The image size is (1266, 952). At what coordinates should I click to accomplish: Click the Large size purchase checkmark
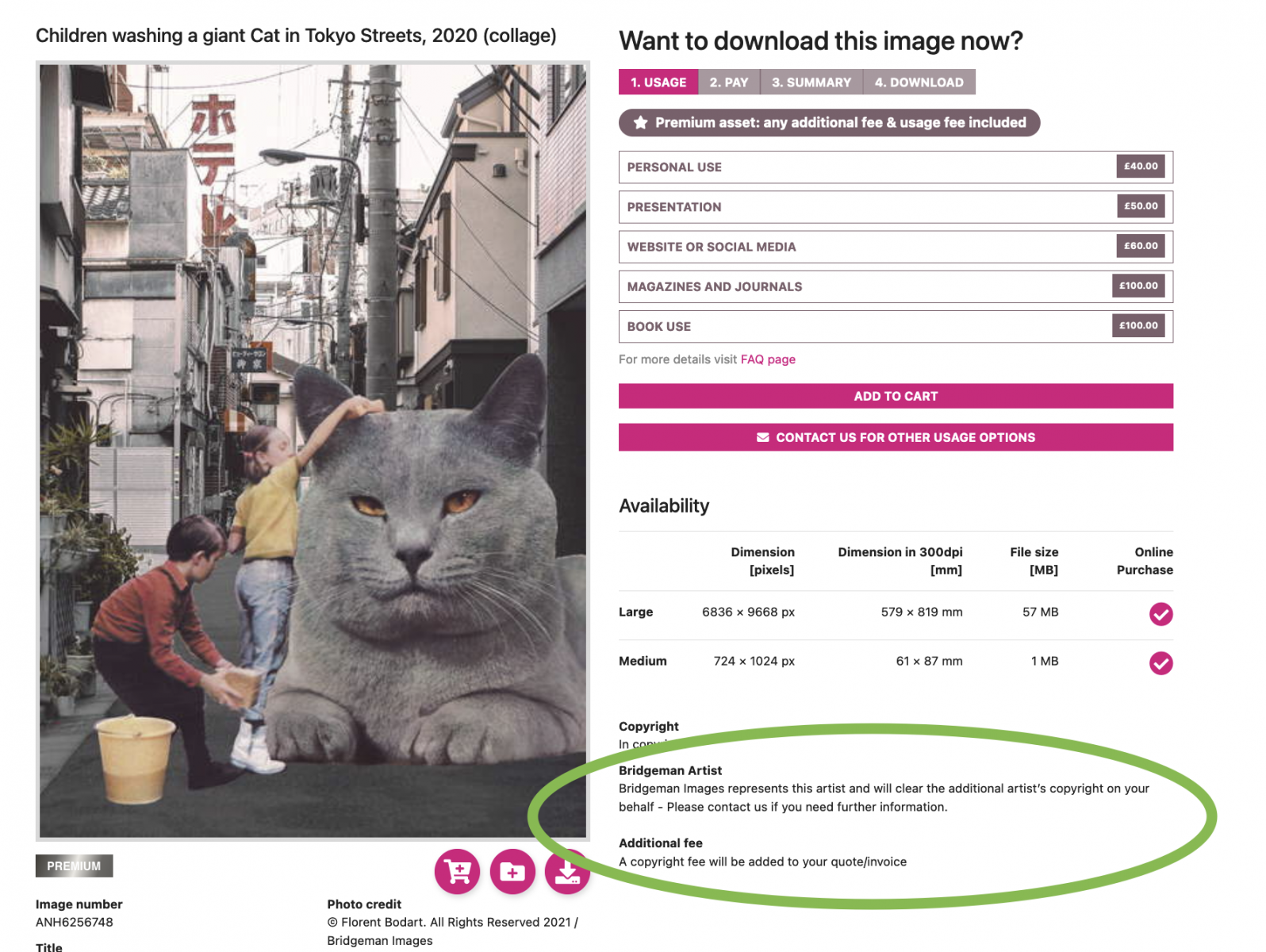tap(1160, 613)
